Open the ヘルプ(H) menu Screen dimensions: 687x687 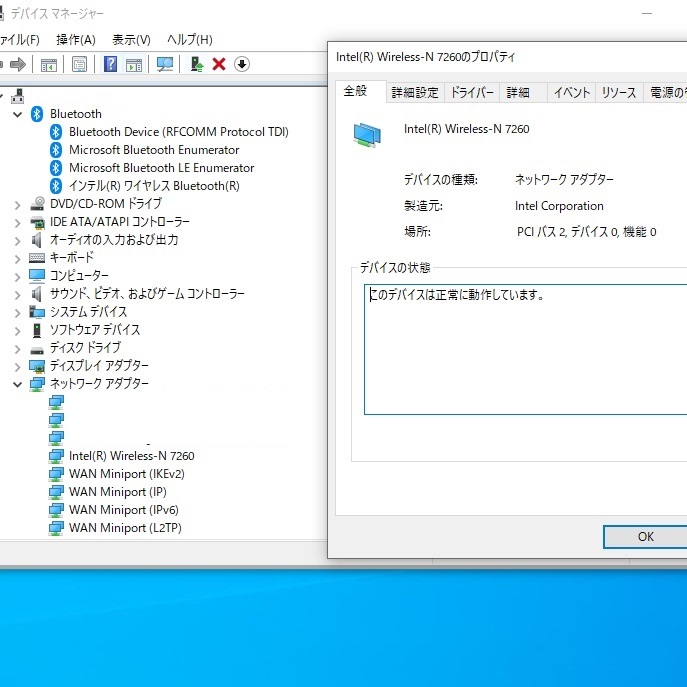tap(190, 40)
